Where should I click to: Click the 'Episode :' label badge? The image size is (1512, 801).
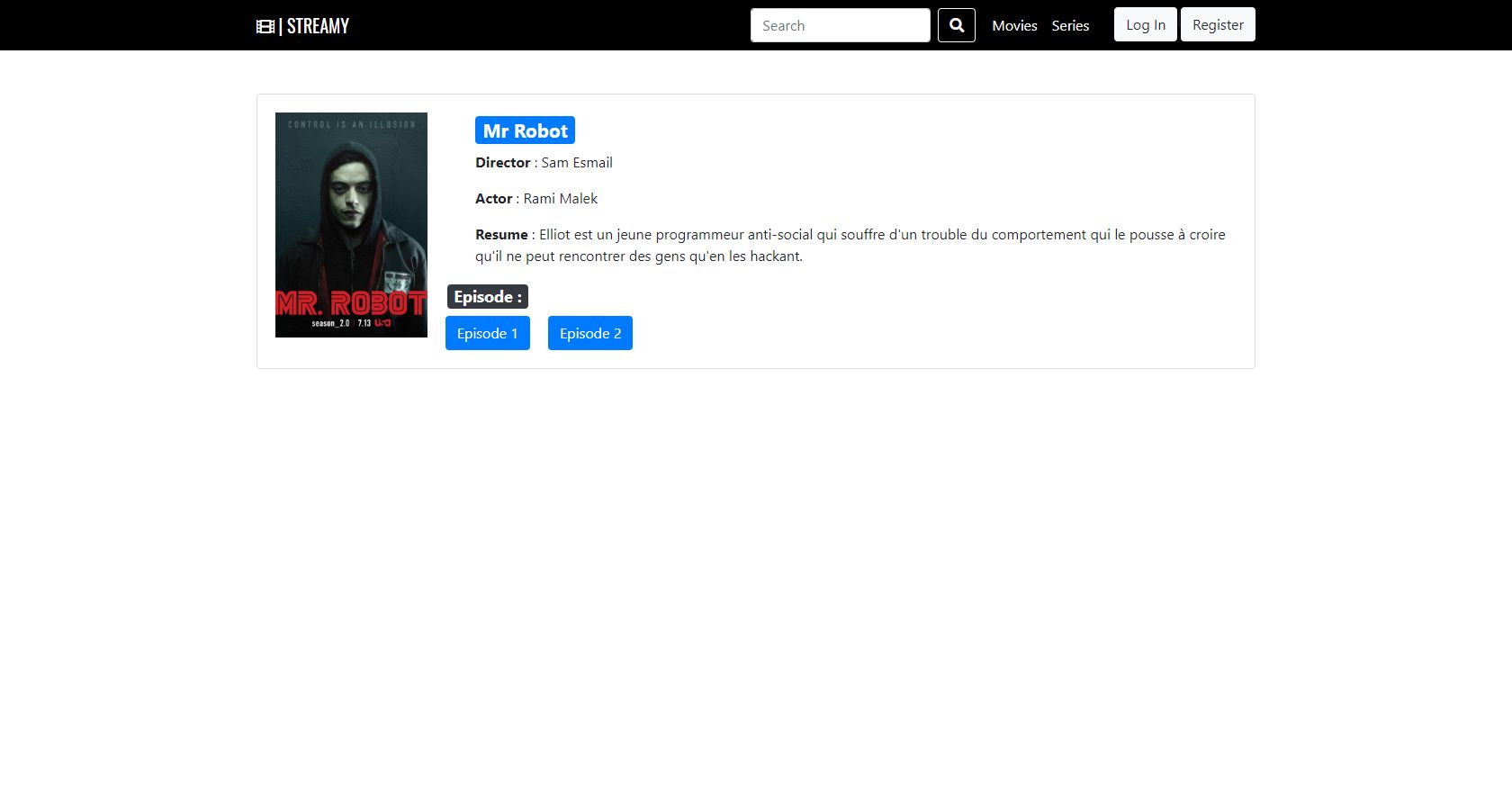488,297
